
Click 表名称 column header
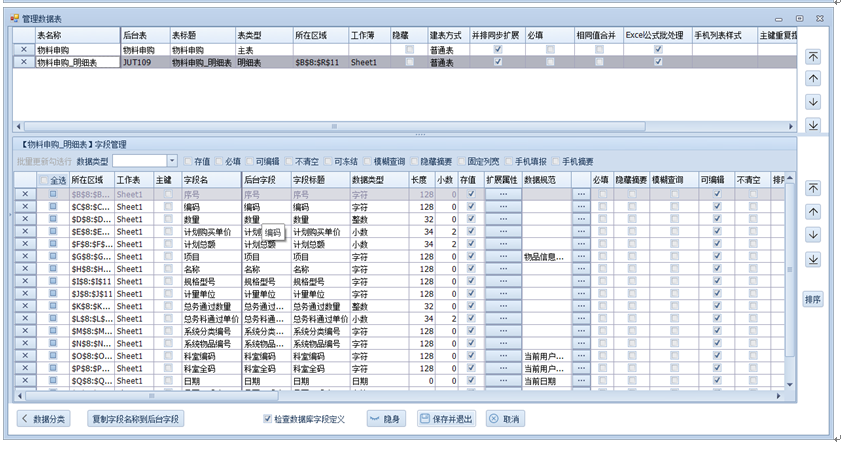tap(77, 35)
